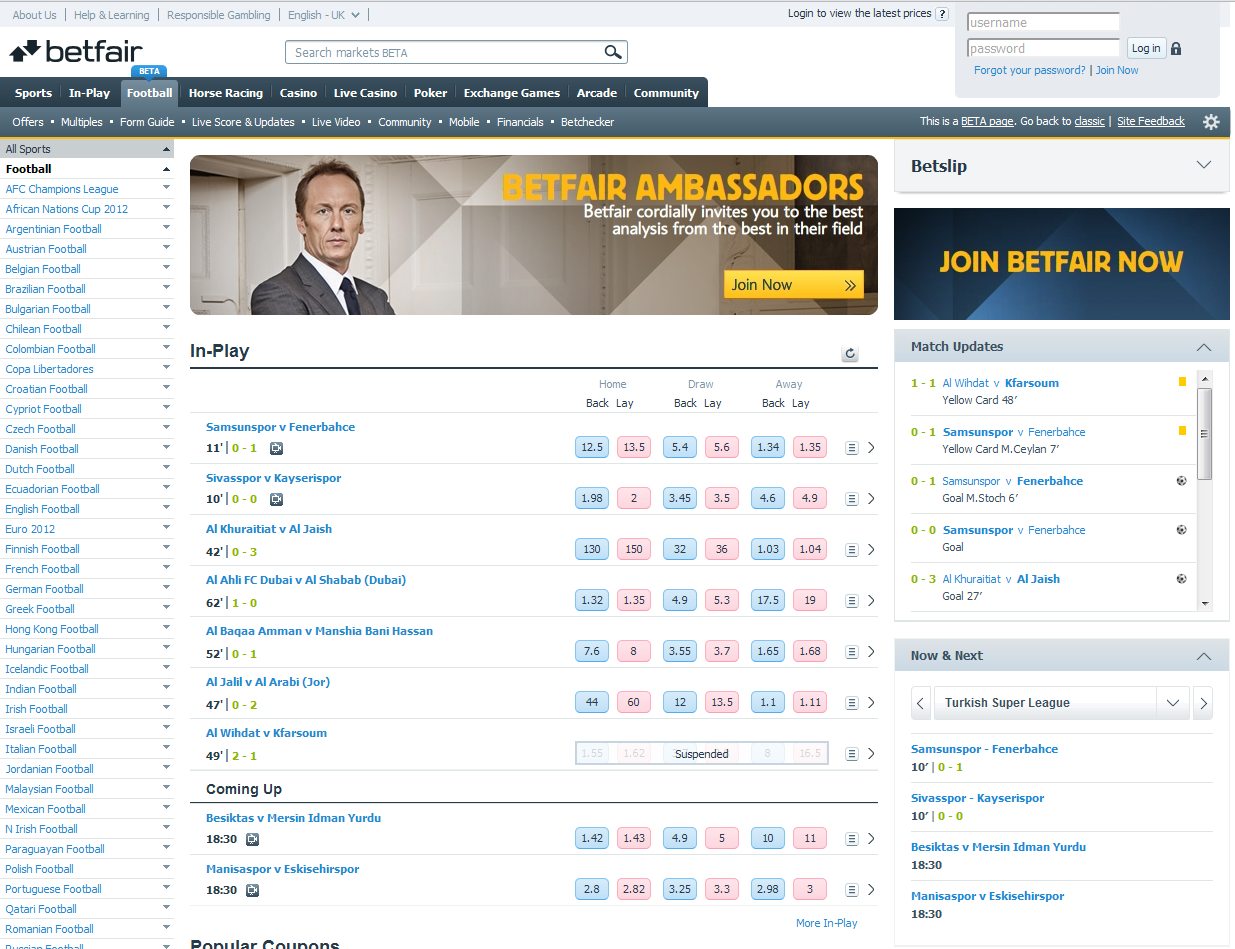The width and height of the screenshot is (1235, 949).
Task: Click the Log in button
Action: (1146, 48)
